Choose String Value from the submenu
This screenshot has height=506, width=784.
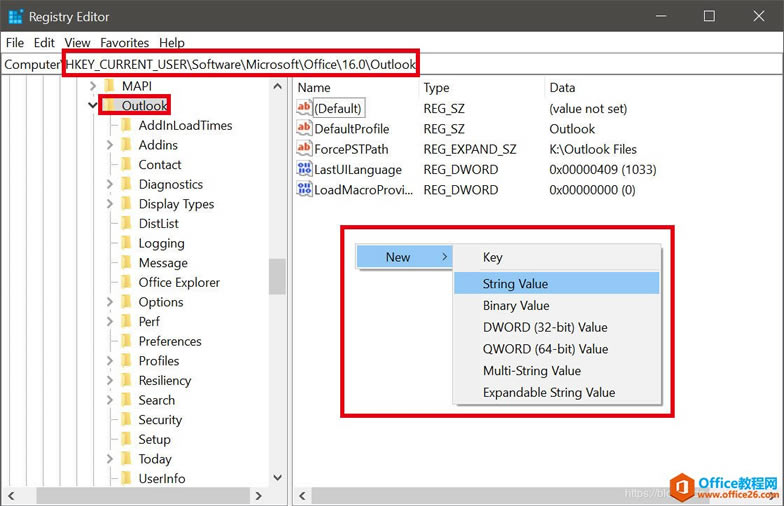click(x=557, y=284)
